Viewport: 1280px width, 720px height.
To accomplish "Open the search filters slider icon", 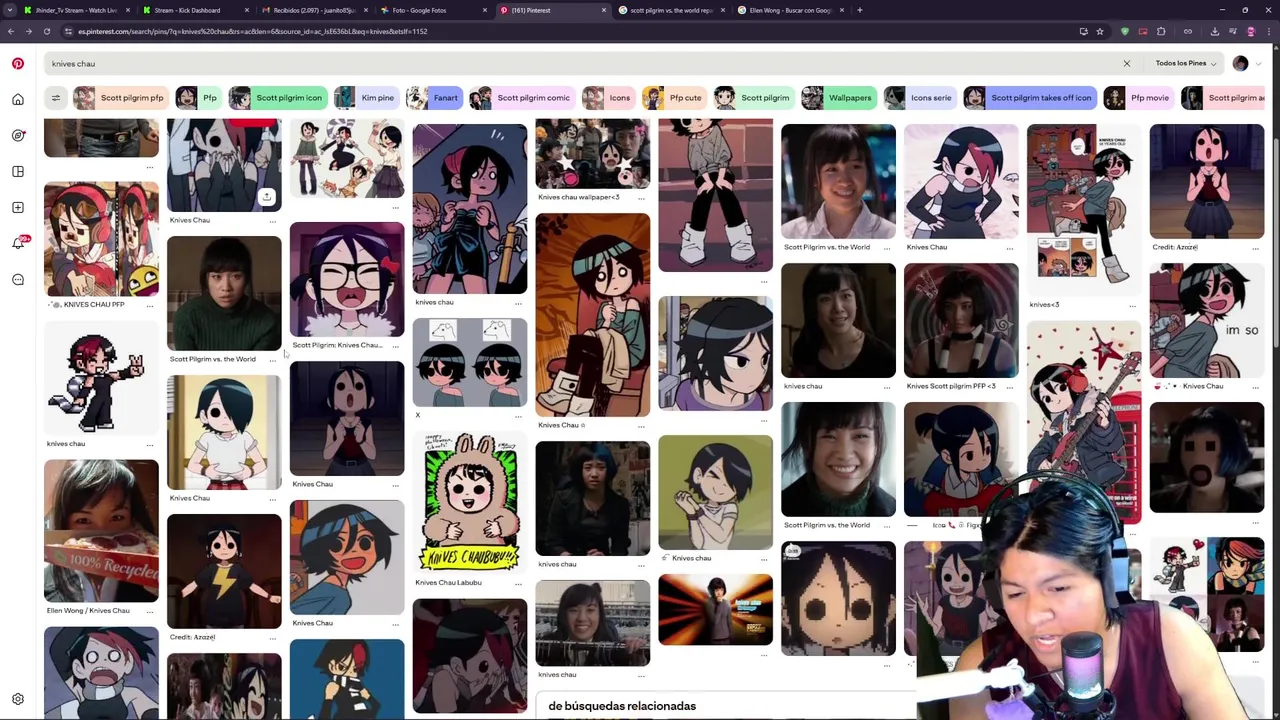I will pyautogui.click(x=56, y=98).
